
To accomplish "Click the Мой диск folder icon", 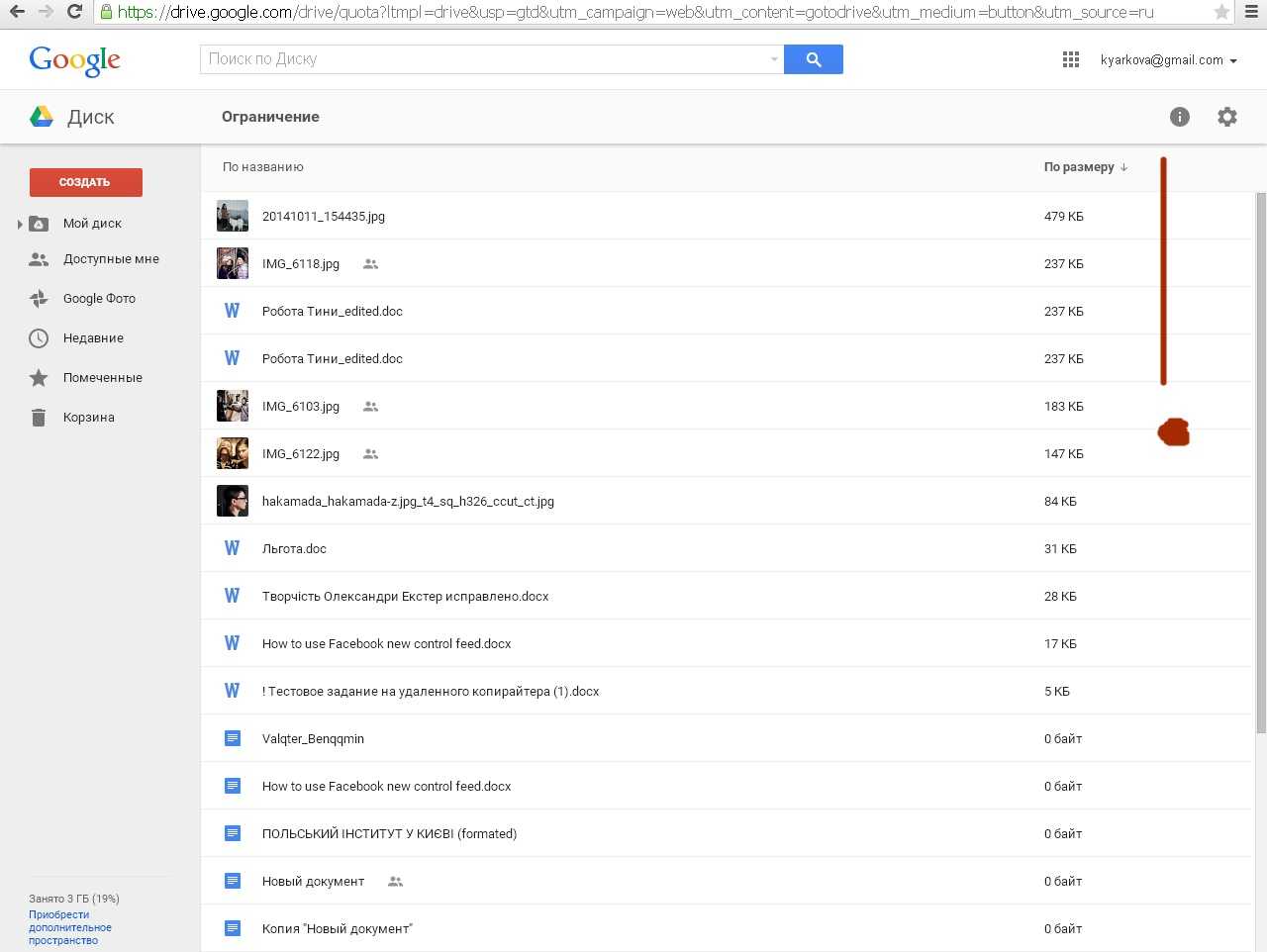I will 39,224.
